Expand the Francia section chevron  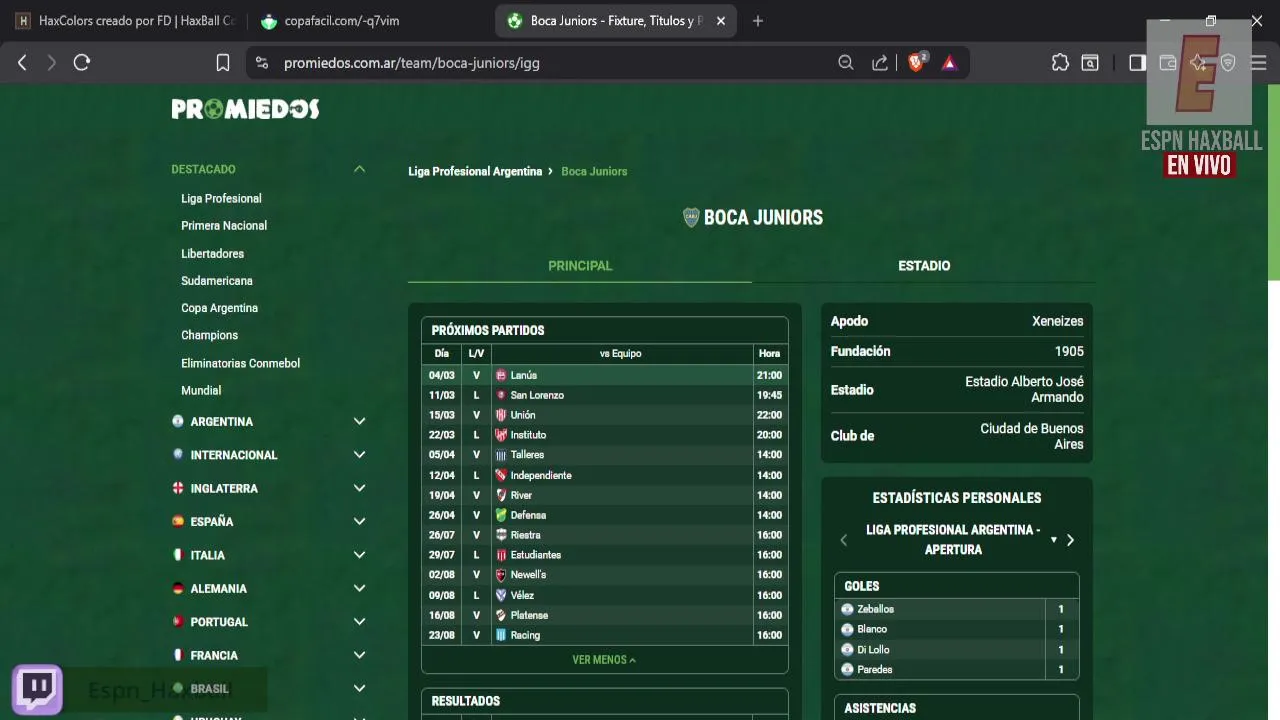(x=359, y=655)
